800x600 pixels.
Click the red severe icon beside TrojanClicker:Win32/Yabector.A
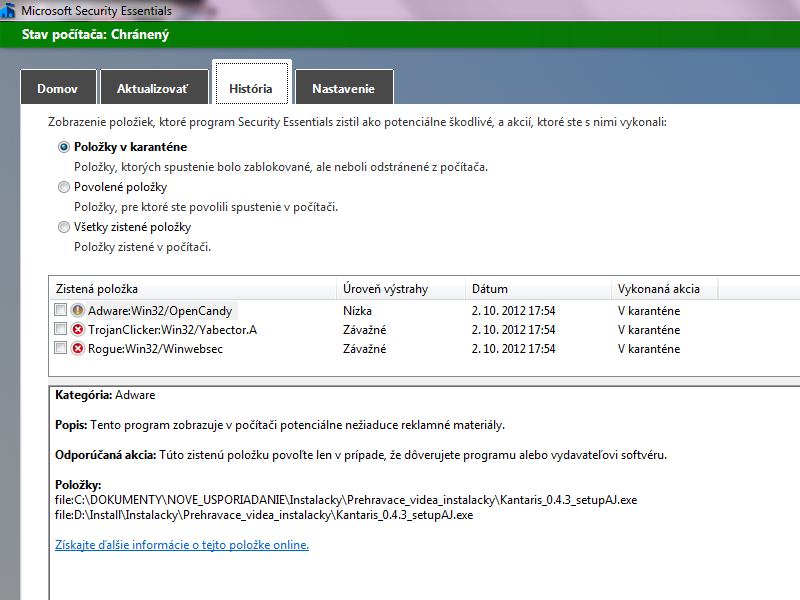[x=78, y=329]
